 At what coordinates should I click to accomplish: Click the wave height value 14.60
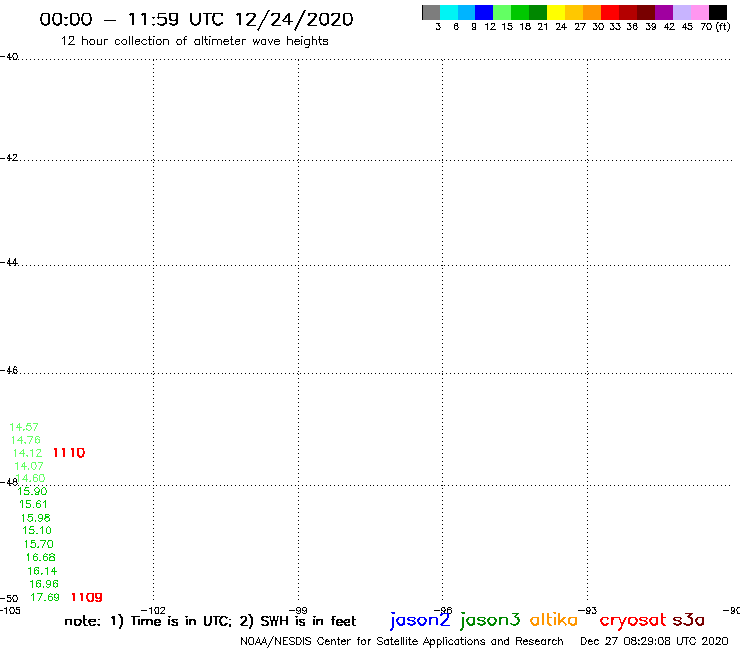pyautogui.click(x=31, y=478)
